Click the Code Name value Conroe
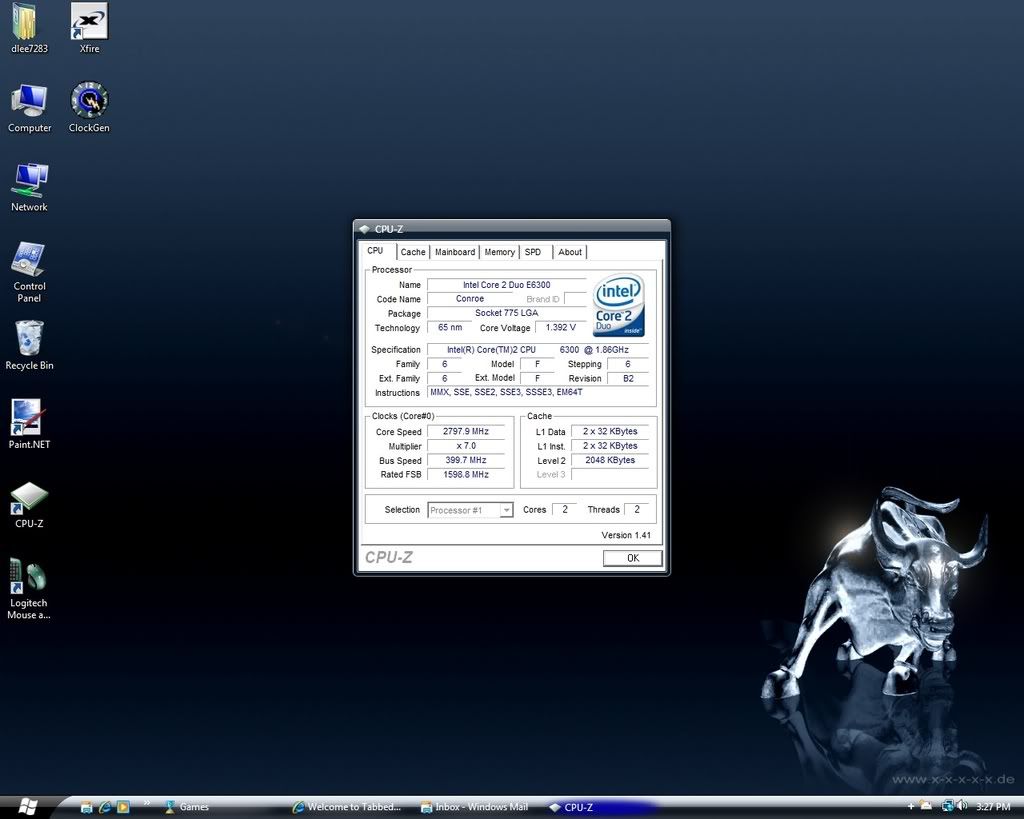Image resolution: width=1024 pixels, height=819 pixels. click(x=470, y=298)
